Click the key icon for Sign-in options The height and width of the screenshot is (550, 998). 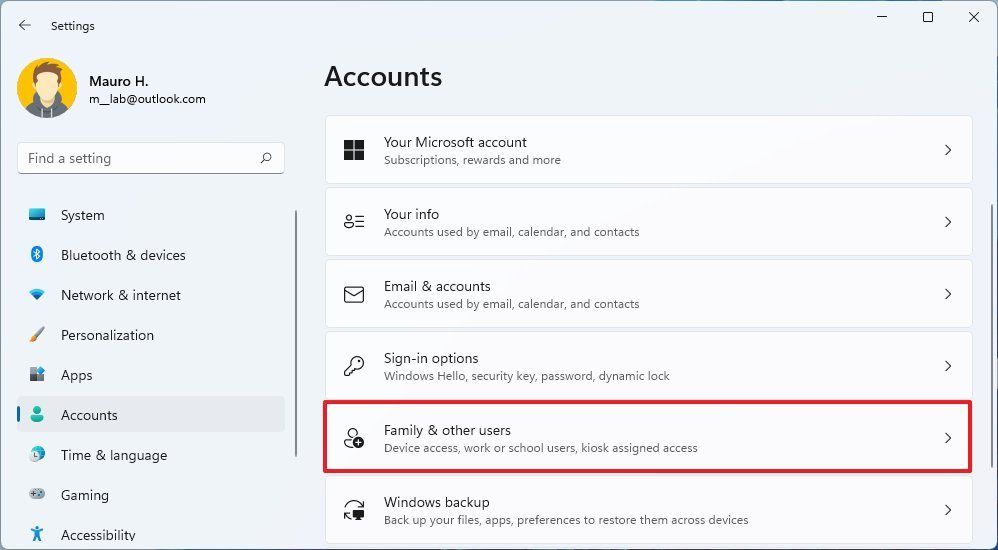(x=354, y=366)
